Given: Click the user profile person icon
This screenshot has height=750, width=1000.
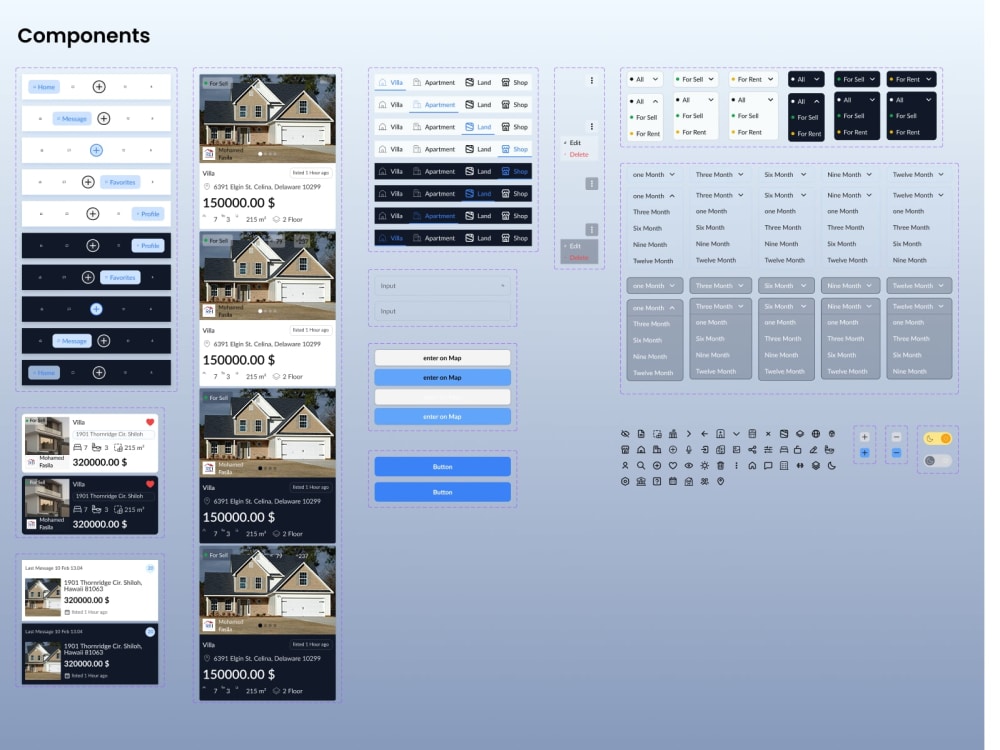Looking at the screenshot, I should 625,466.
